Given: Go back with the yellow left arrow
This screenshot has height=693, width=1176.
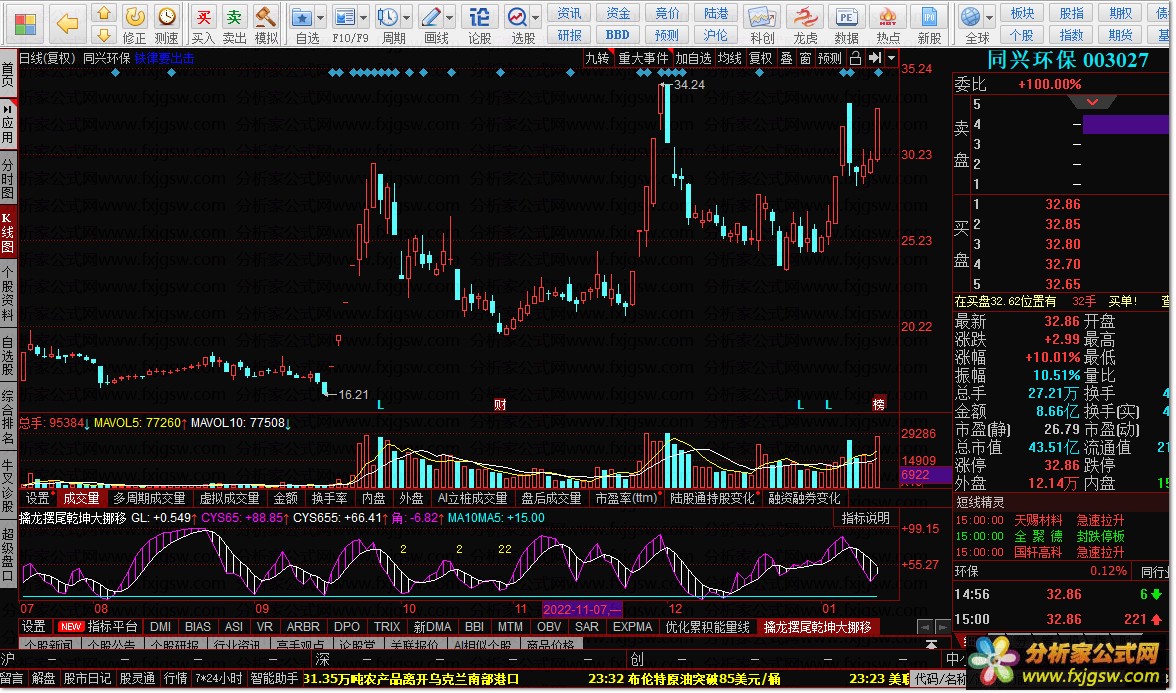Looking at the screenshot, I should (68, 23).
